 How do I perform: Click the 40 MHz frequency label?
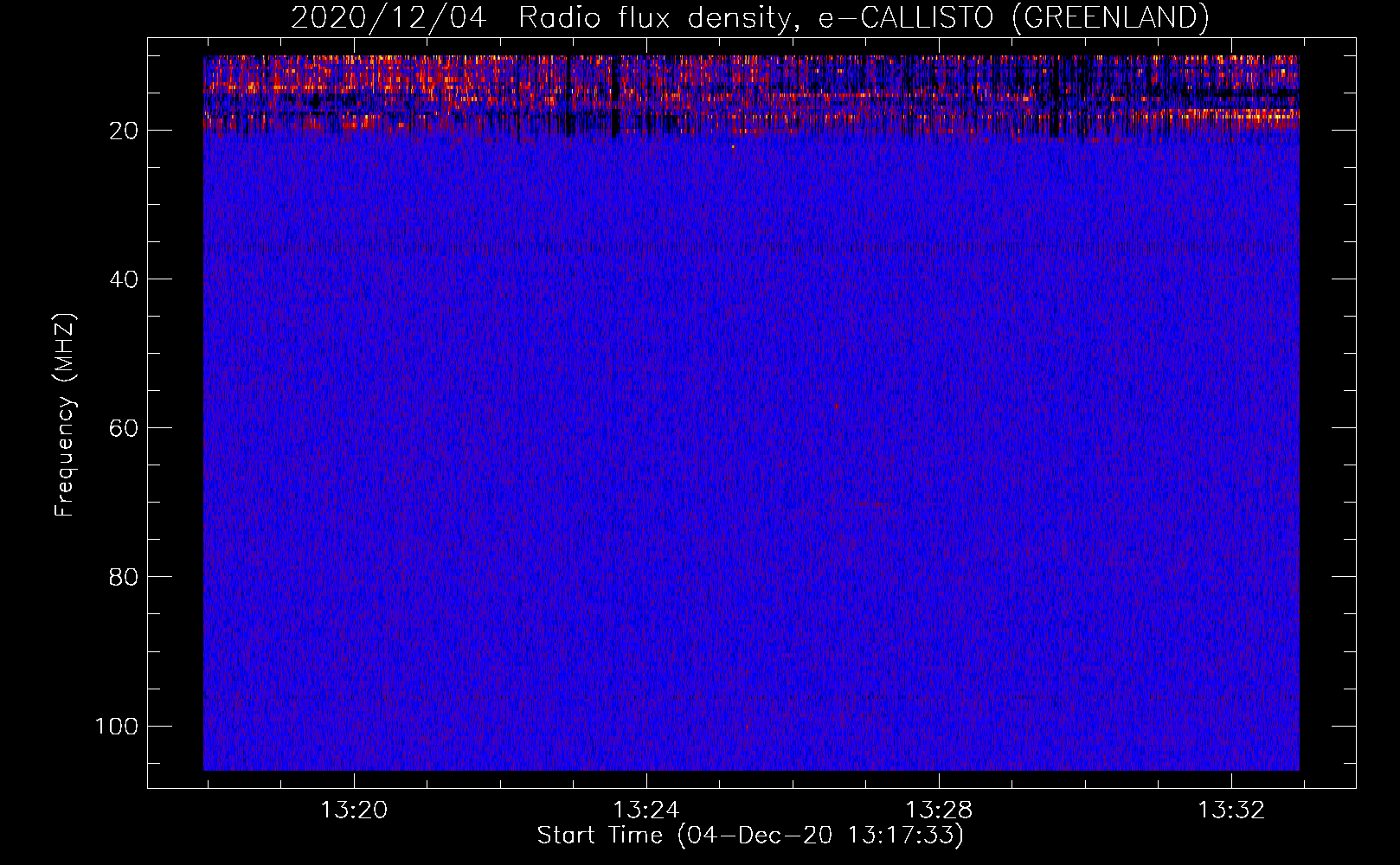[x=124, y=279]
